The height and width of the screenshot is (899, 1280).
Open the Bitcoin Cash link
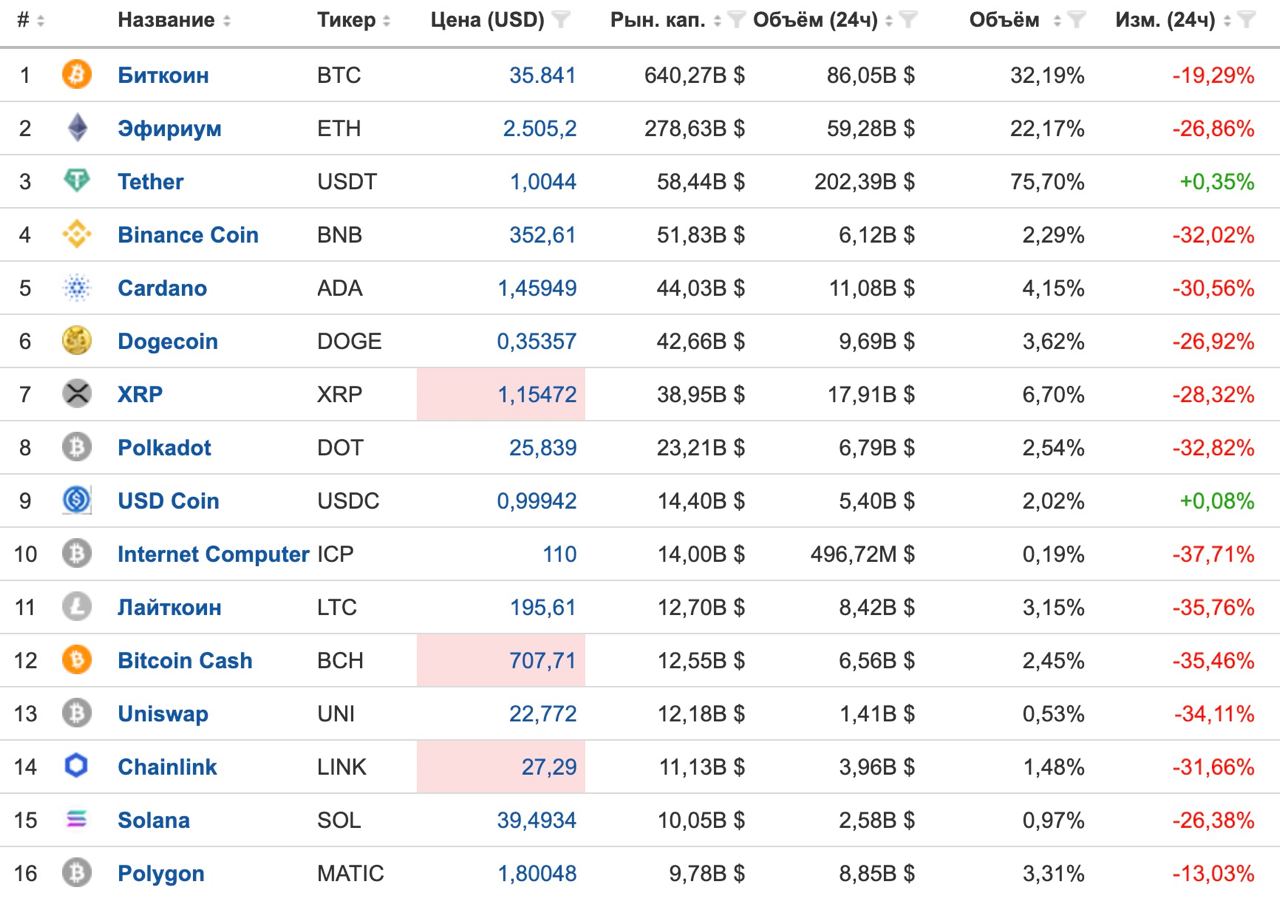[x=185, y=660]
